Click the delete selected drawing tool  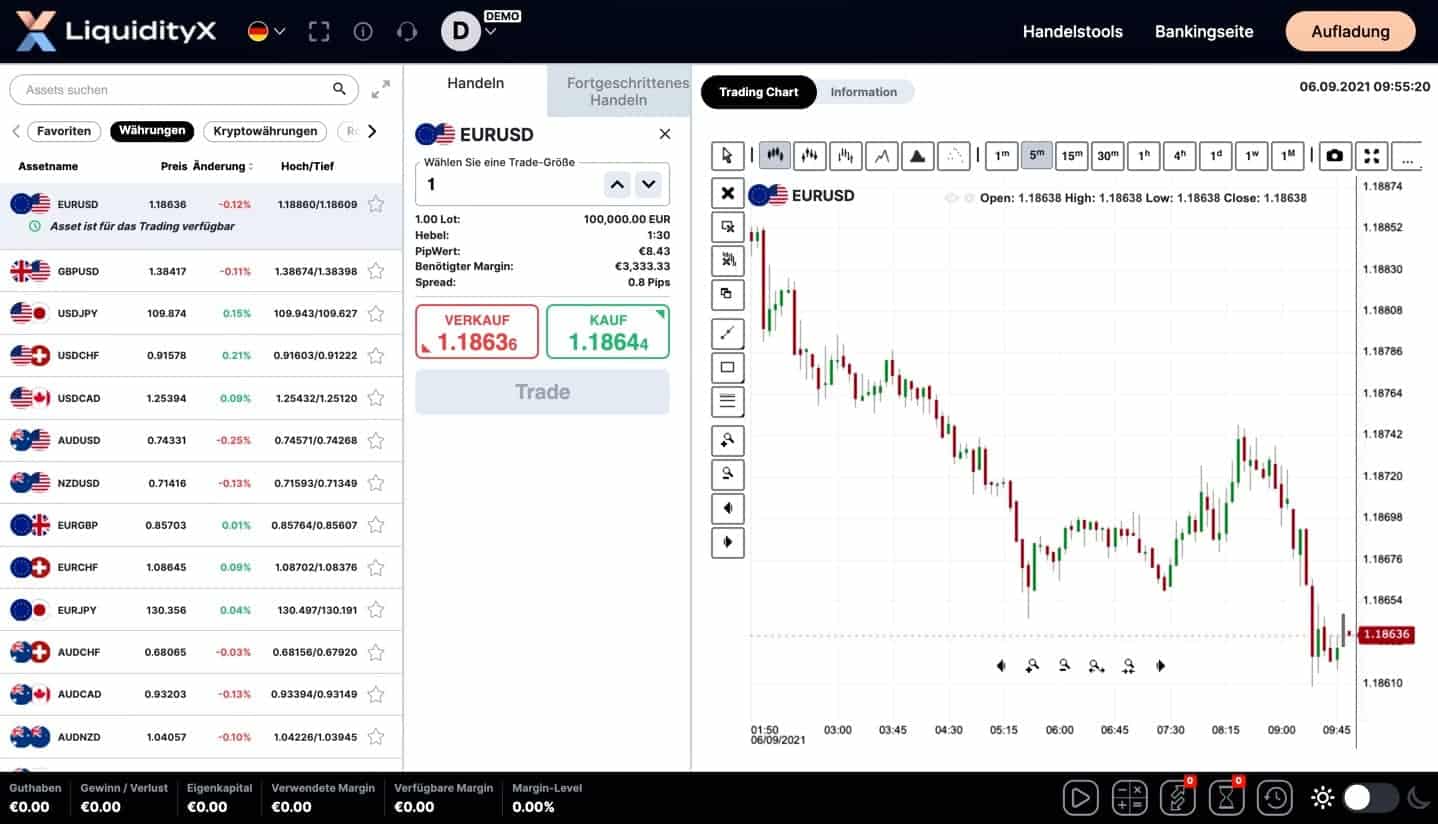pos(727,228)
